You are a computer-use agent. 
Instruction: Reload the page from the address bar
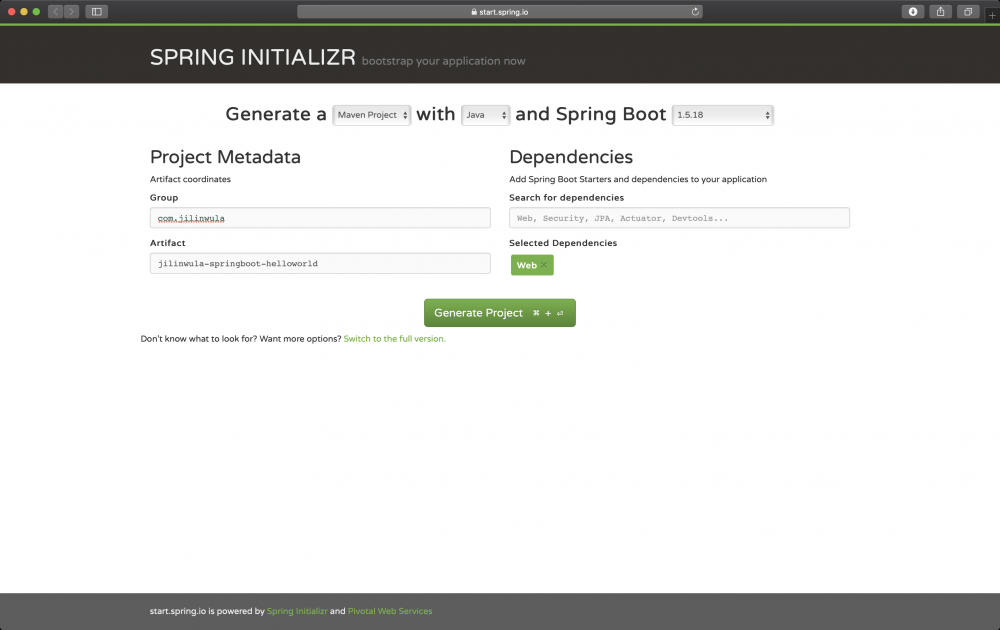(695, 12)
